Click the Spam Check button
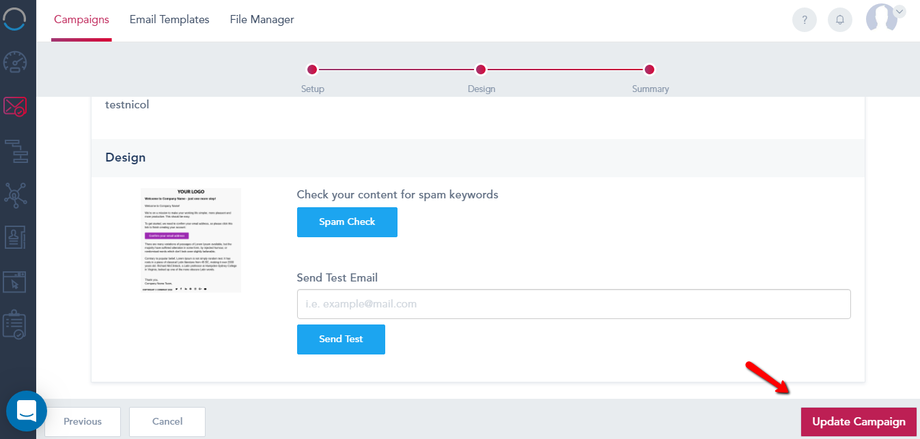Image resolution: width=920 pixels, height=439 pixels. pos(347,222)
